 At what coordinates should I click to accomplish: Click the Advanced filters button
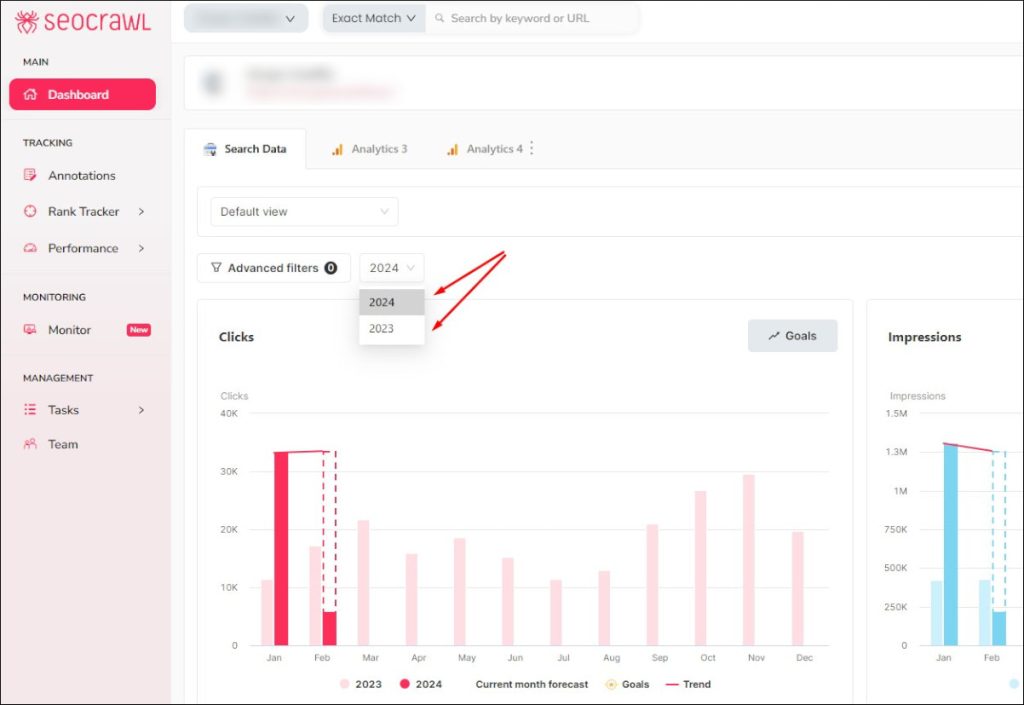(273, 267)
